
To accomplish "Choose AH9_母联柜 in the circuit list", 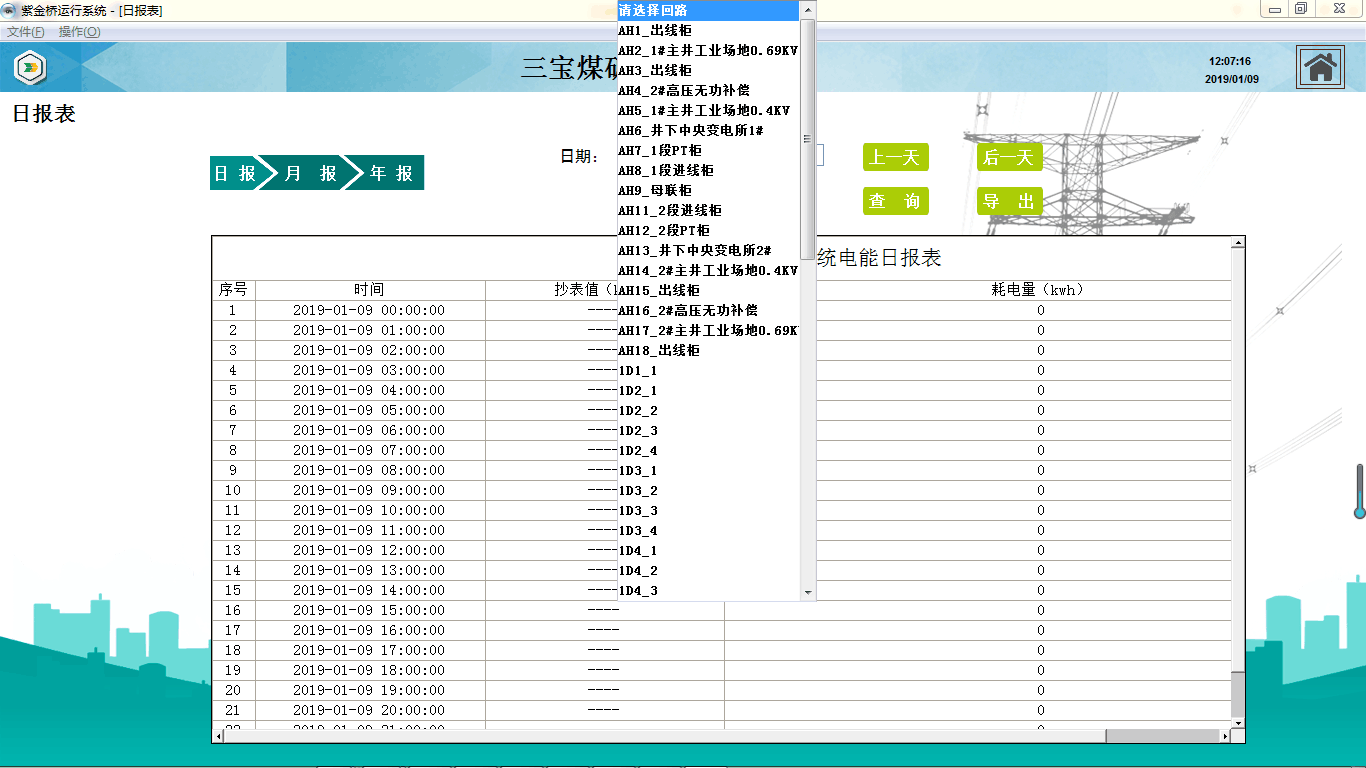I will click(655, 191).
